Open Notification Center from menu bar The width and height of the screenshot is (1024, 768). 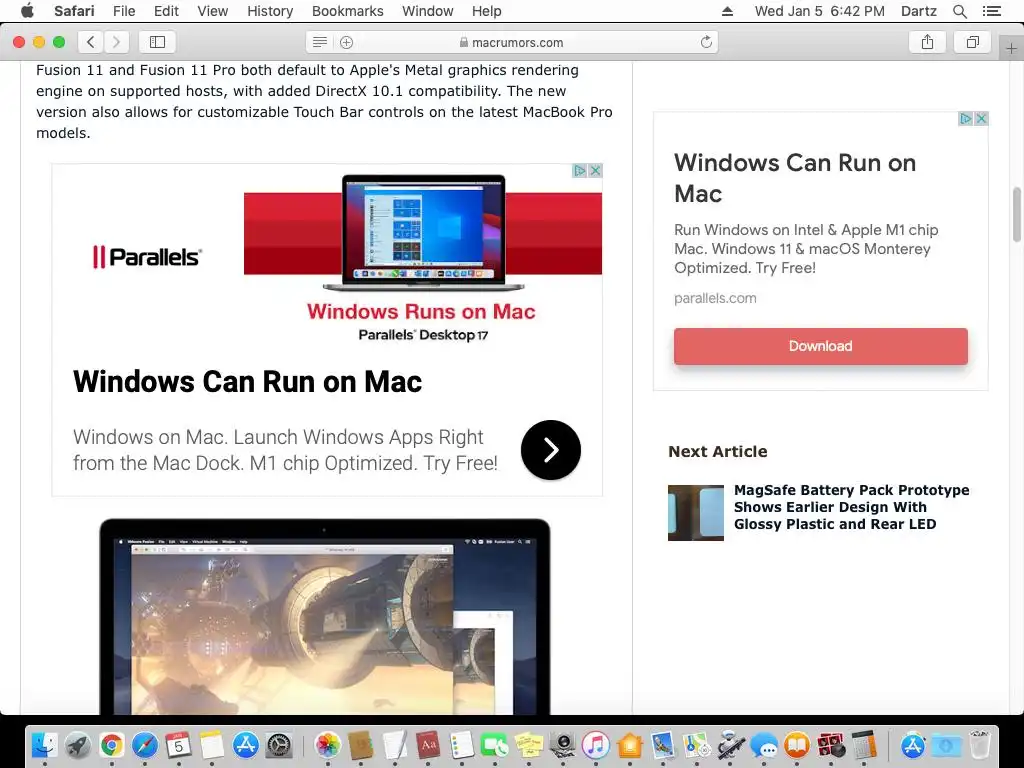click(x=991, y=11)
